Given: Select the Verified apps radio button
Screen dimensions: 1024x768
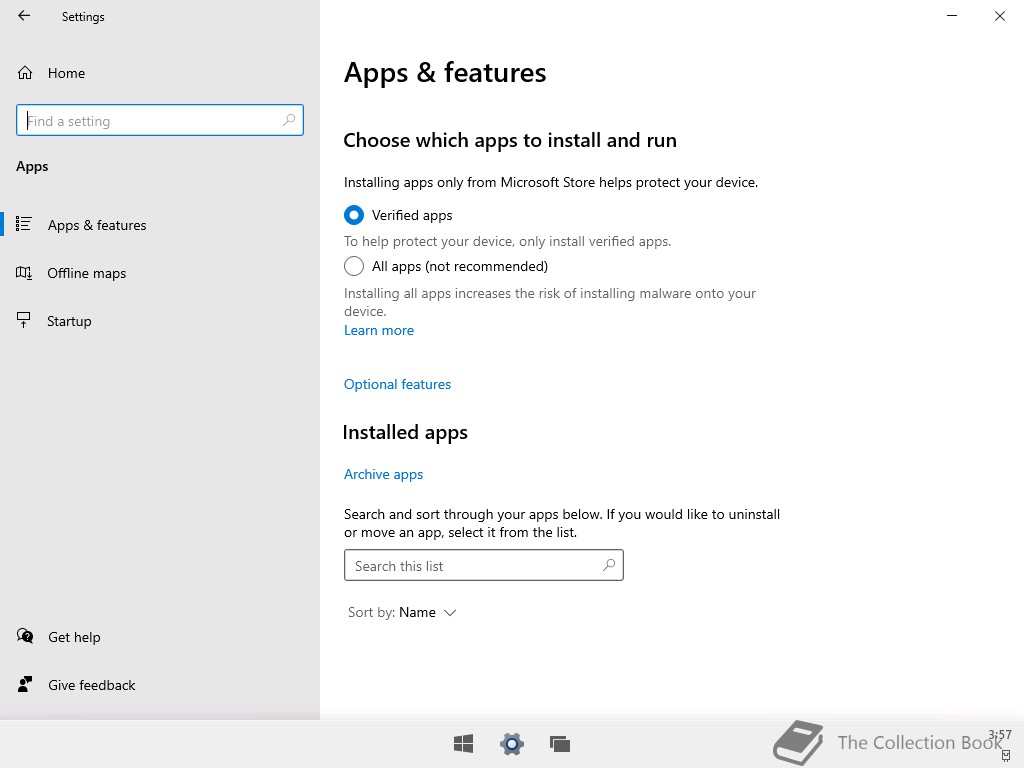Looking at the screenshot, I should pos(354,215).
